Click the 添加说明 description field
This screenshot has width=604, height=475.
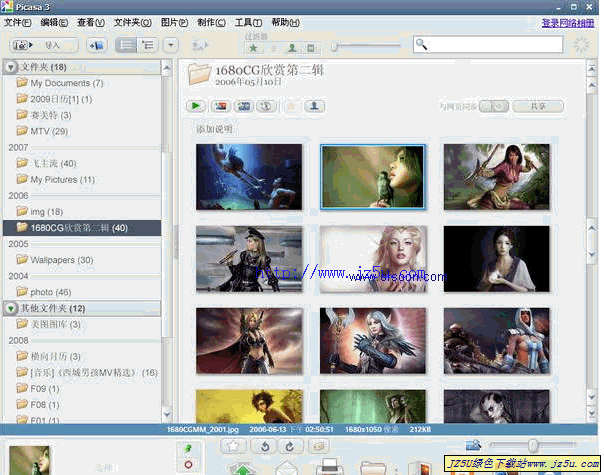pyautogui.click(x=214, y=129)
